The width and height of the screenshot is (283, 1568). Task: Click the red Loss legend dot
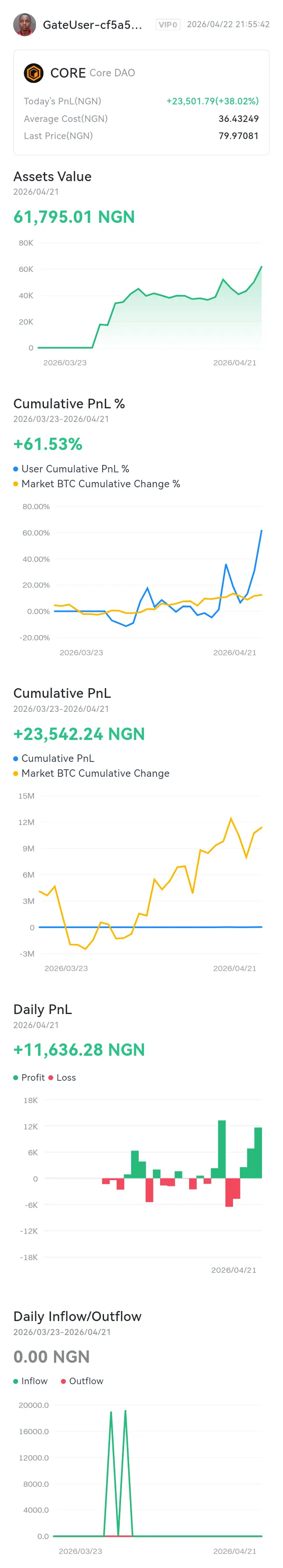point(50,1077)
